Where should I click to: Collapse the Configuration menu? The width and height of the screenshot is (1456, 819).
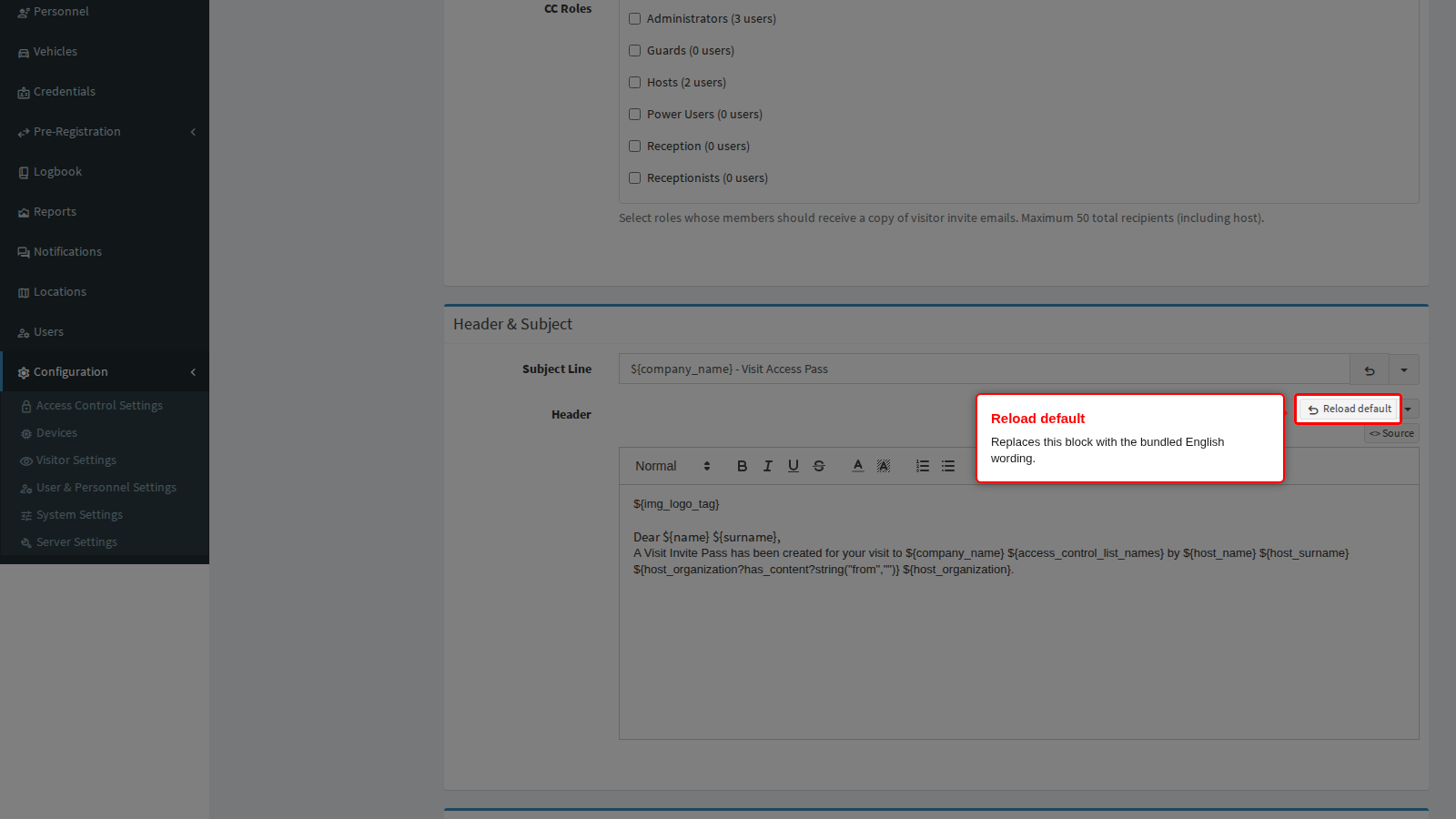tap(105, 372)
